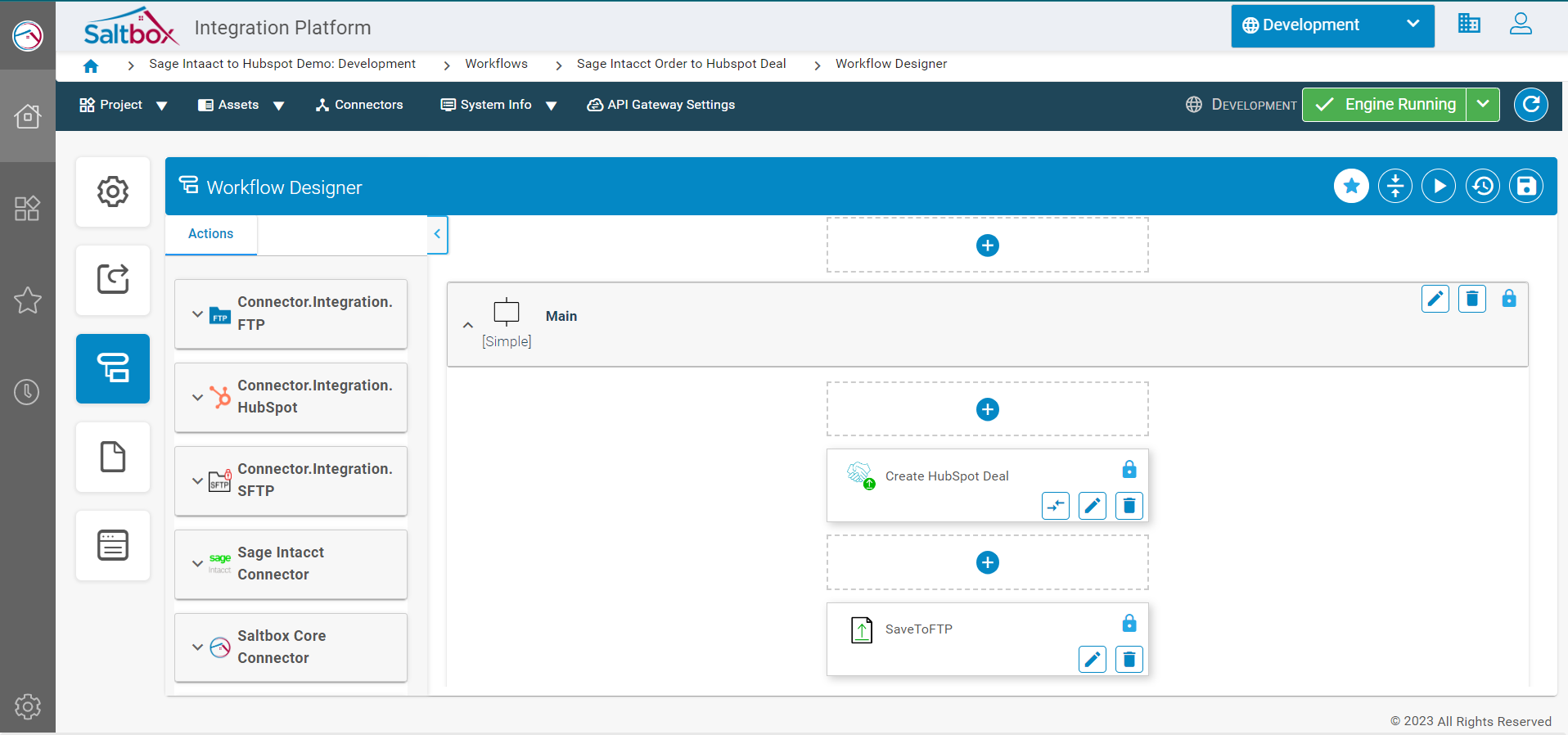This screenshot has width=1568, height=735.
Task: Add a step above the Main block
Action: (987, 246)
